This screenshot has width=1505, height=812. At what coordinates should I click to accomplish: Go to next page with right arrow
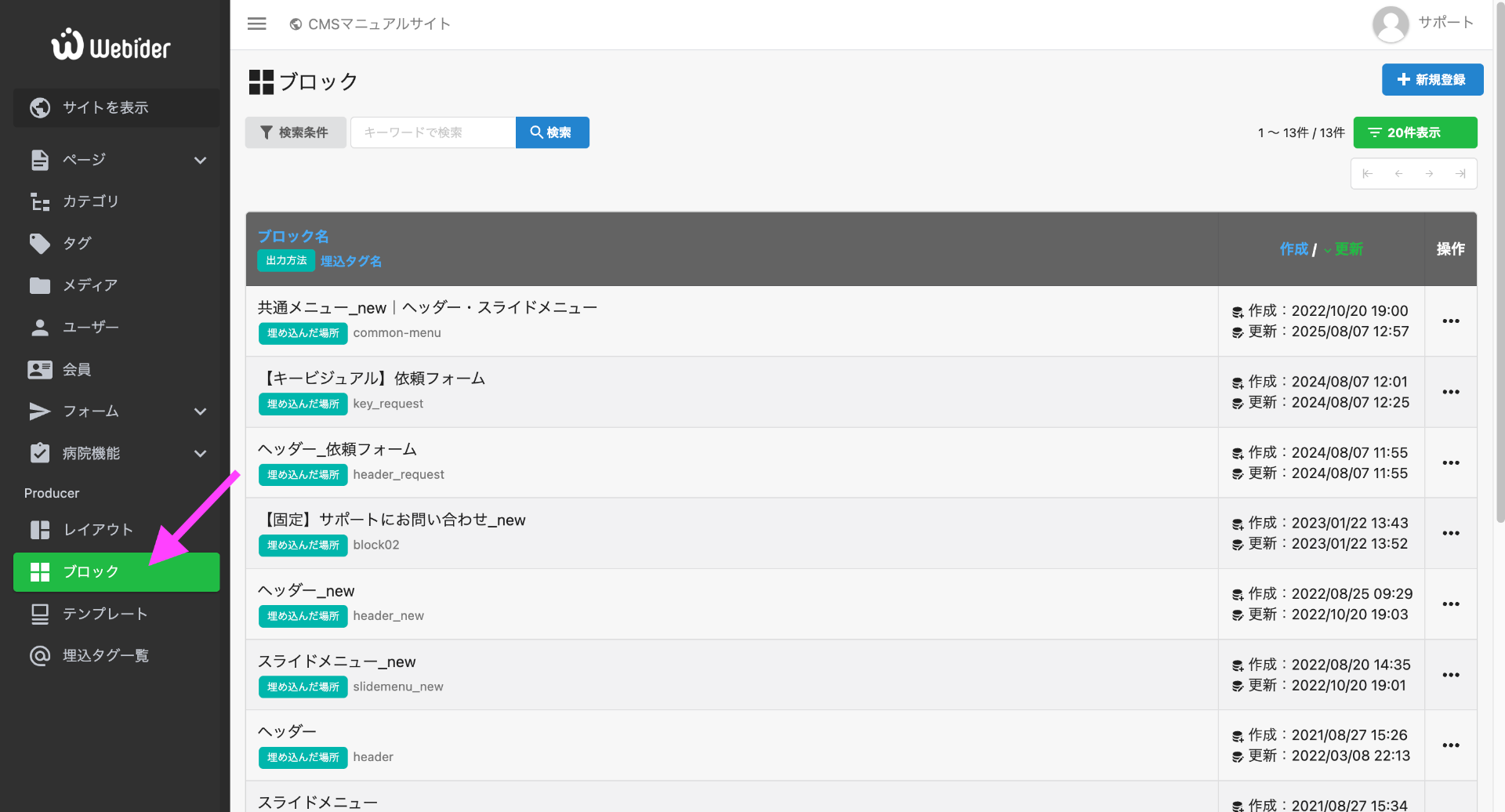[x=1430, y=173]
